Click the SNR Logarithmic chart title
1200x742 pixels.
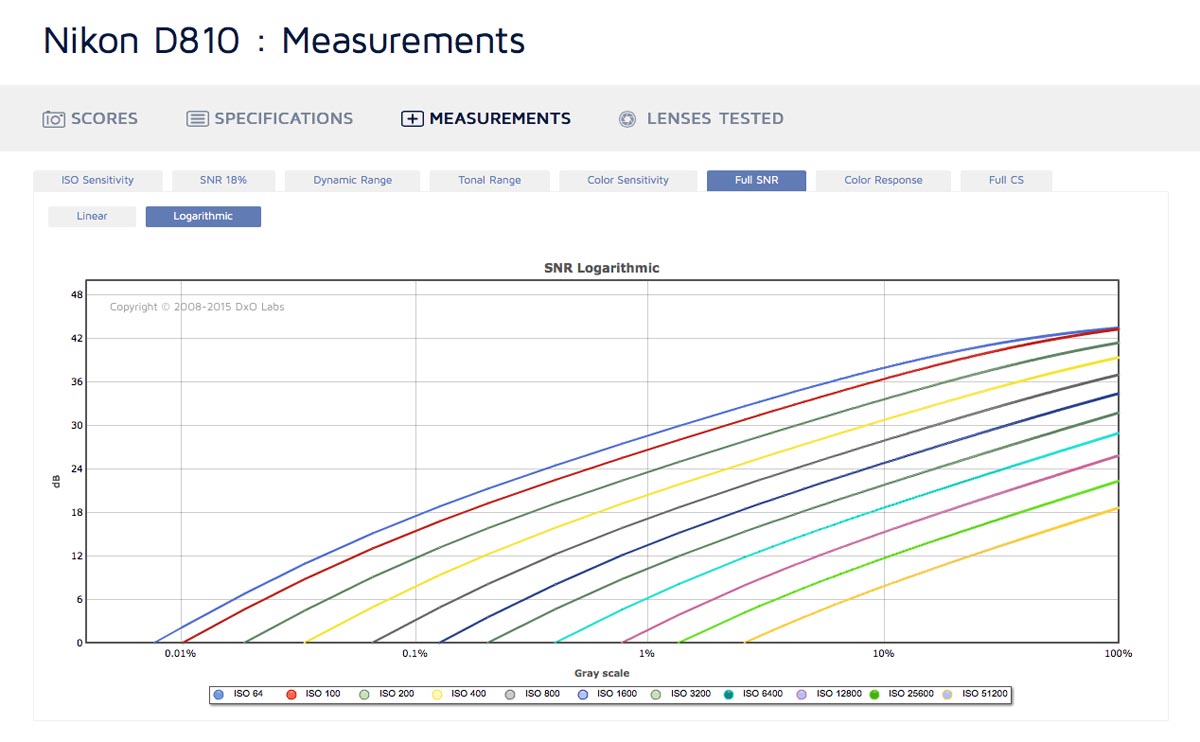[601, 268]
